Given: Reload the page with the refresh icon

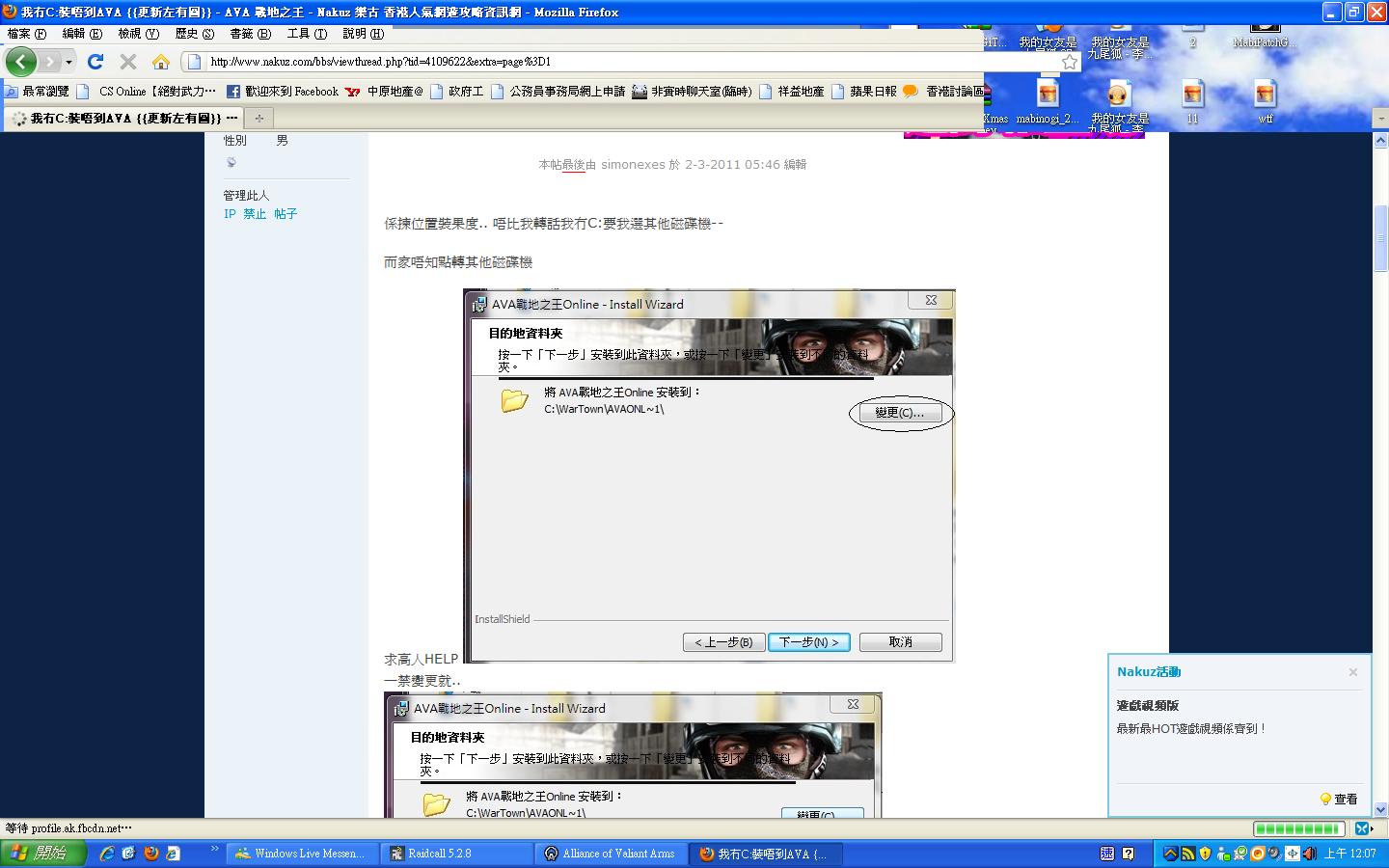Looking at the screenshot, I should pos(95,62).
